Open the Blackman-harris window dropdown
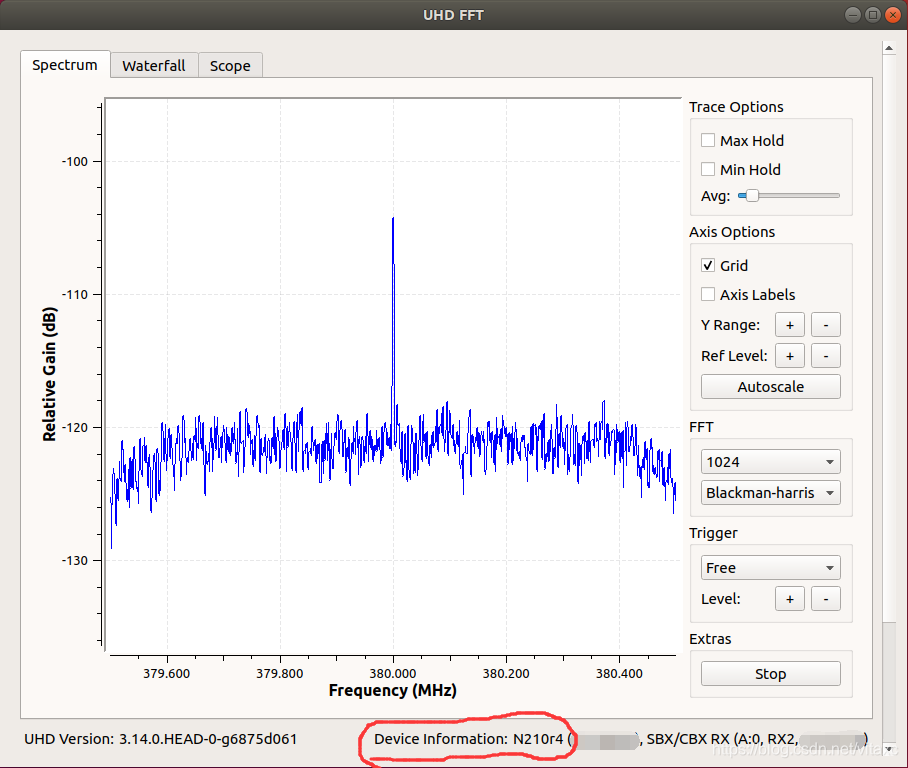Image resolution: width=908 pixels, height=768 pixels. pyautogui.click(x=771, y=492)
